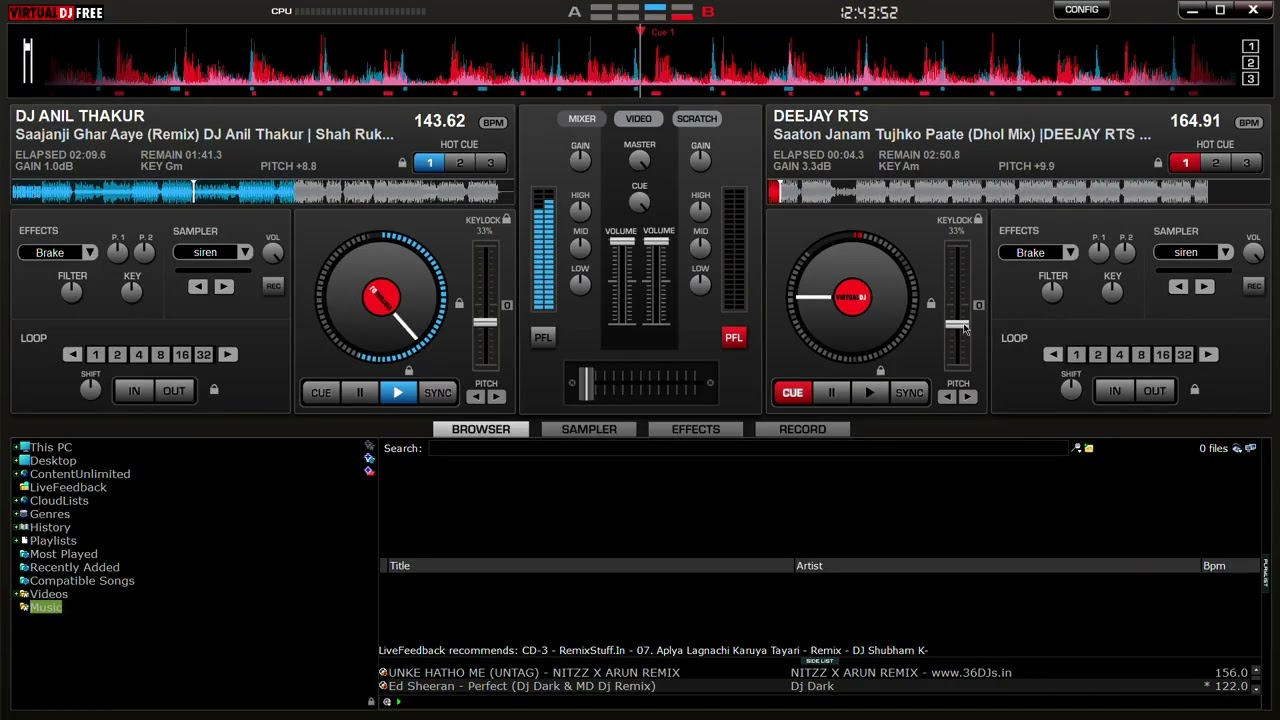Halve left deck loop with left arrow
This screenshot has height=720, width=1280.
[72, 355]
